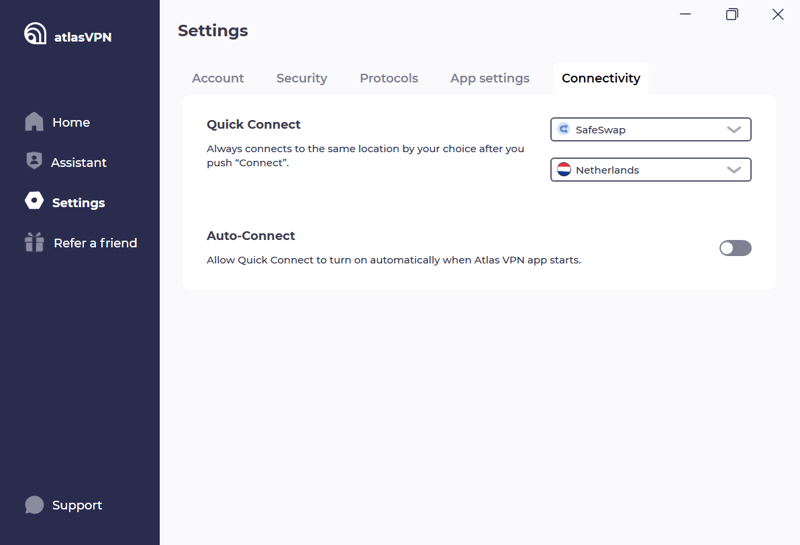Click the atlasVPN logo icon

35,33
